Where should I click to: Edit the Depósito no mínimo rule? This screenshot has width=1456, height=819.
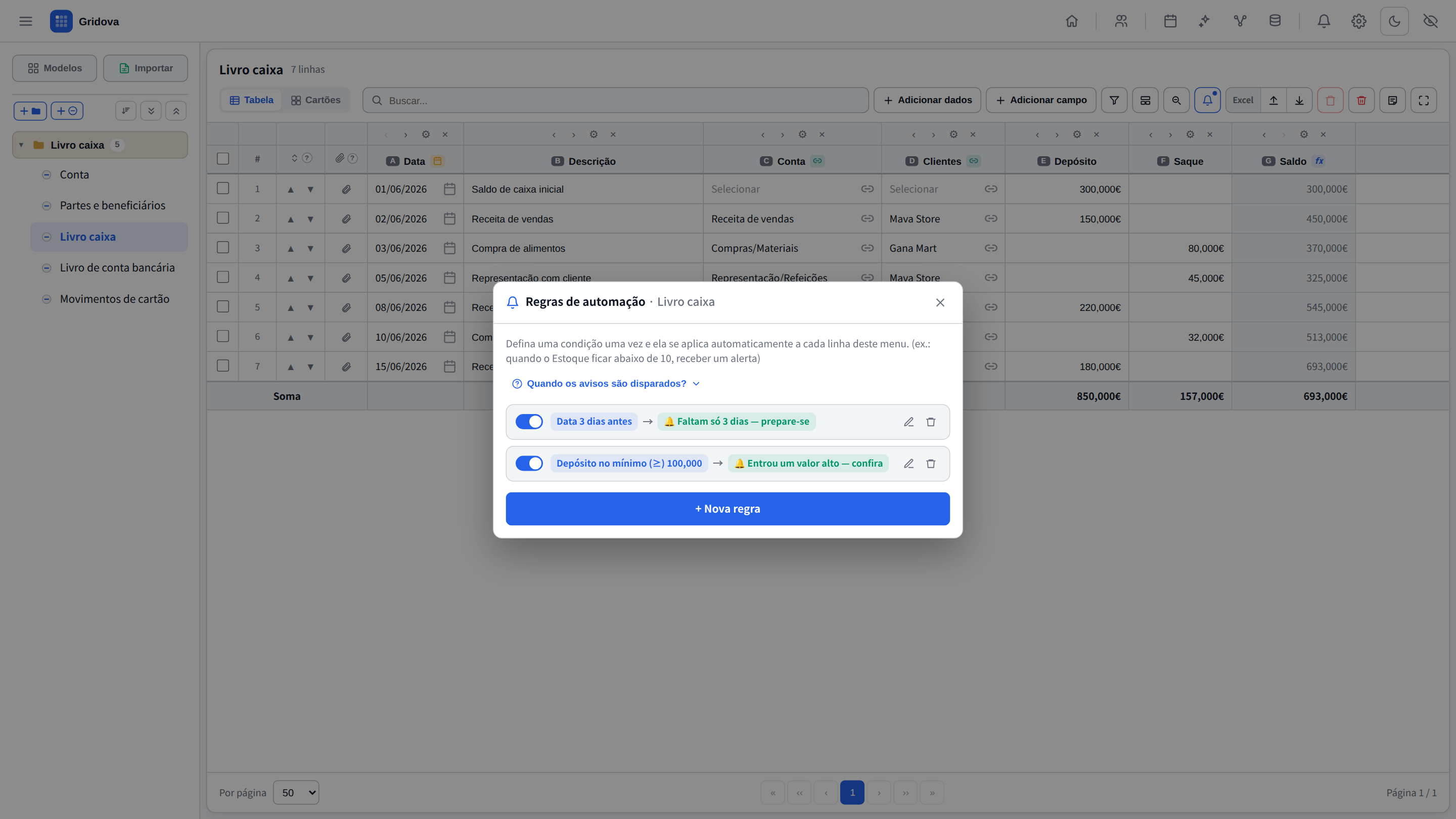click(x=908, y=464)
